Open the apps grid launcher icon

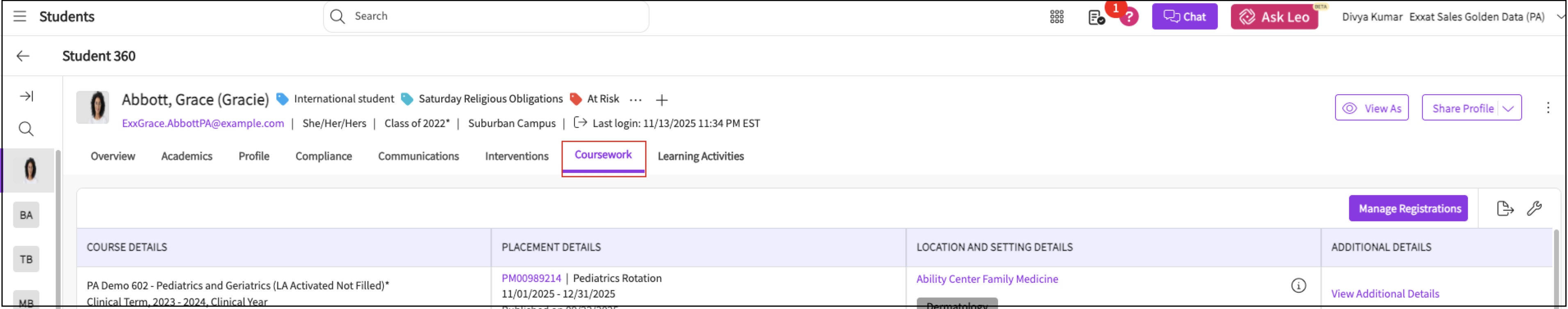coord(1057,17)
